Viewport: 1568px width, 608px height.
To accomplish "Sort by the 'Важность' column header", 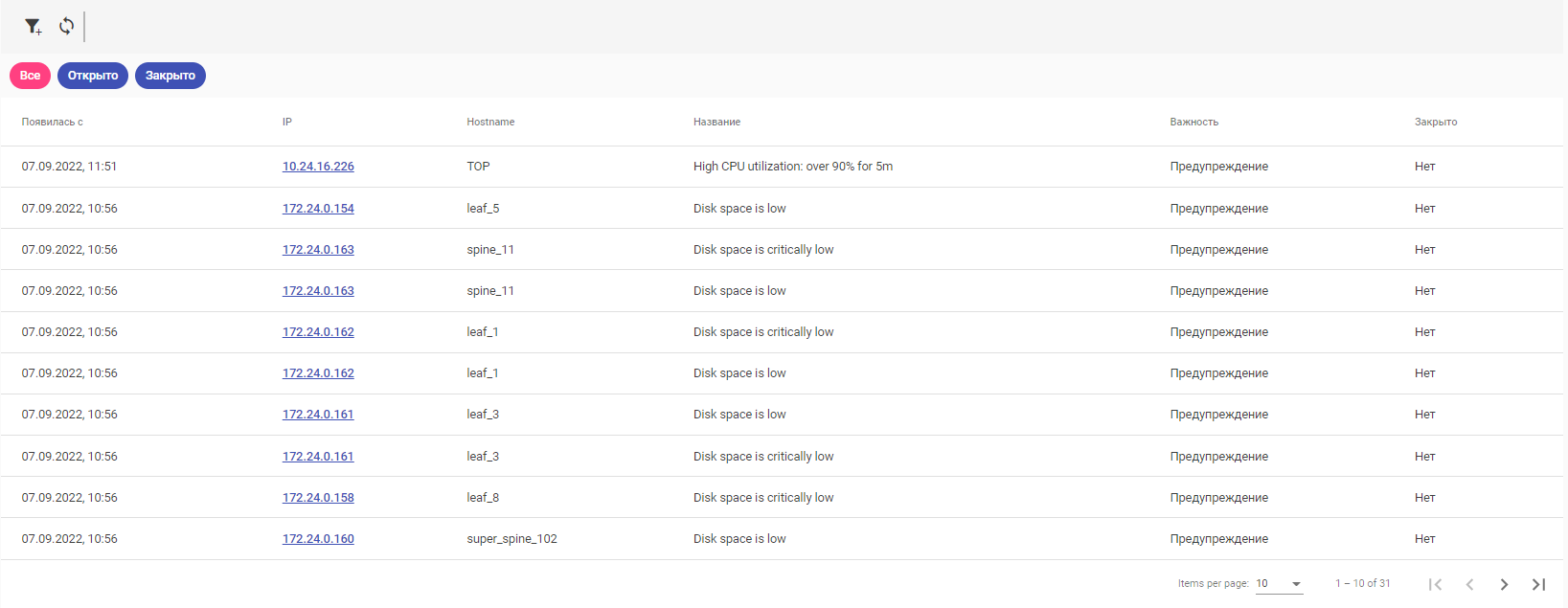I will pos(1193,123).
